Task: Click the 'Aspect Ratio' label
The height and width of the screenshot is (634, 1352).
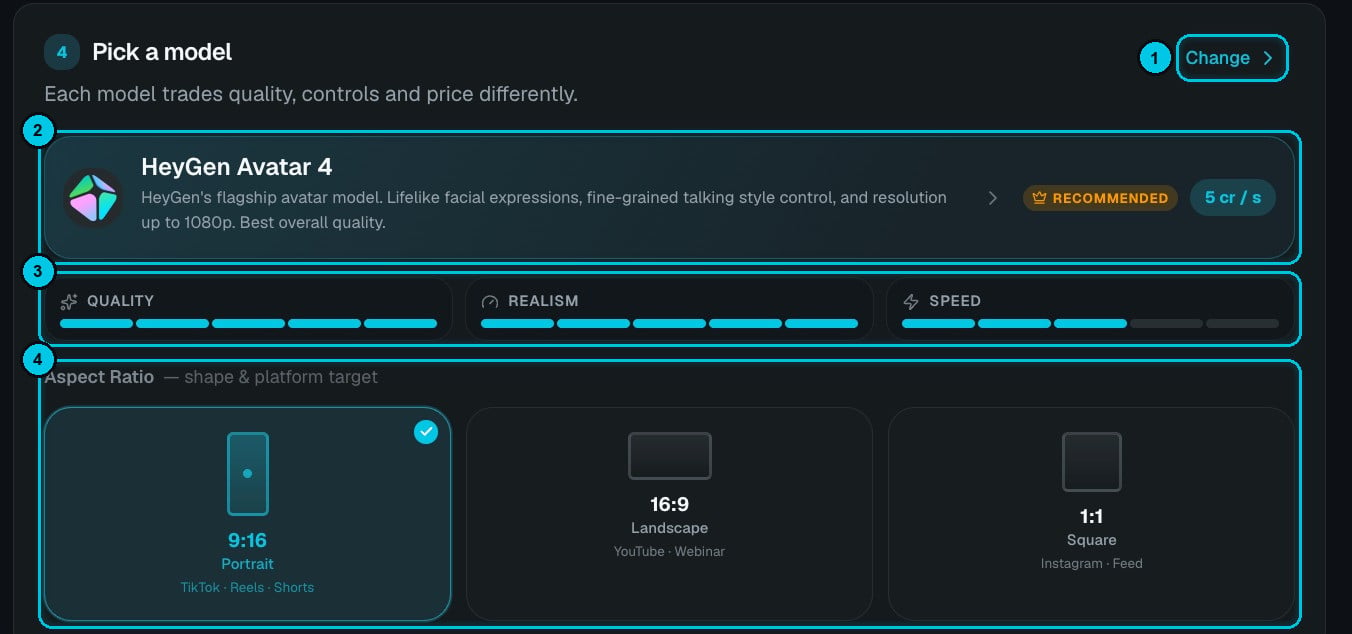Action: coord(99,377)
